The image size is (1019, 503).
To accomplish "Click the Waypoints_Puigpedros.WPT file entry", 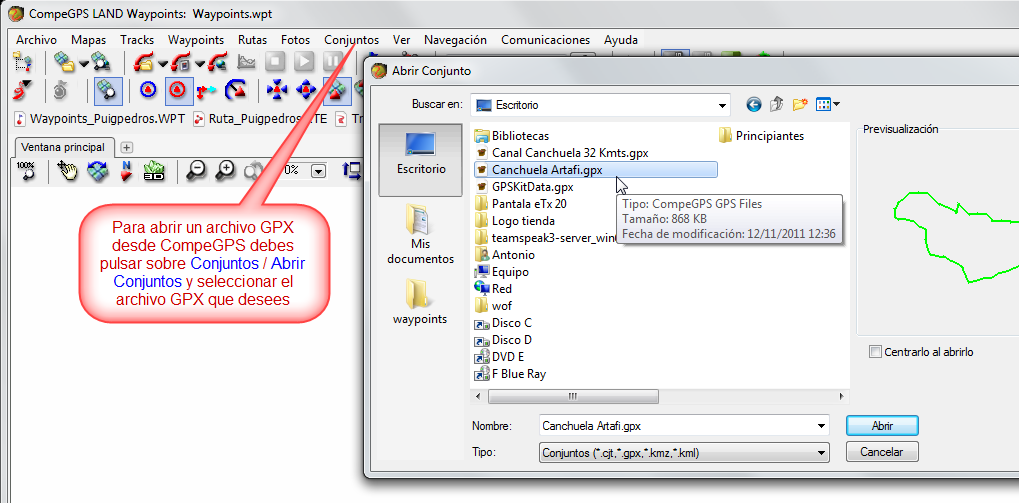I will tap(99, 119).
